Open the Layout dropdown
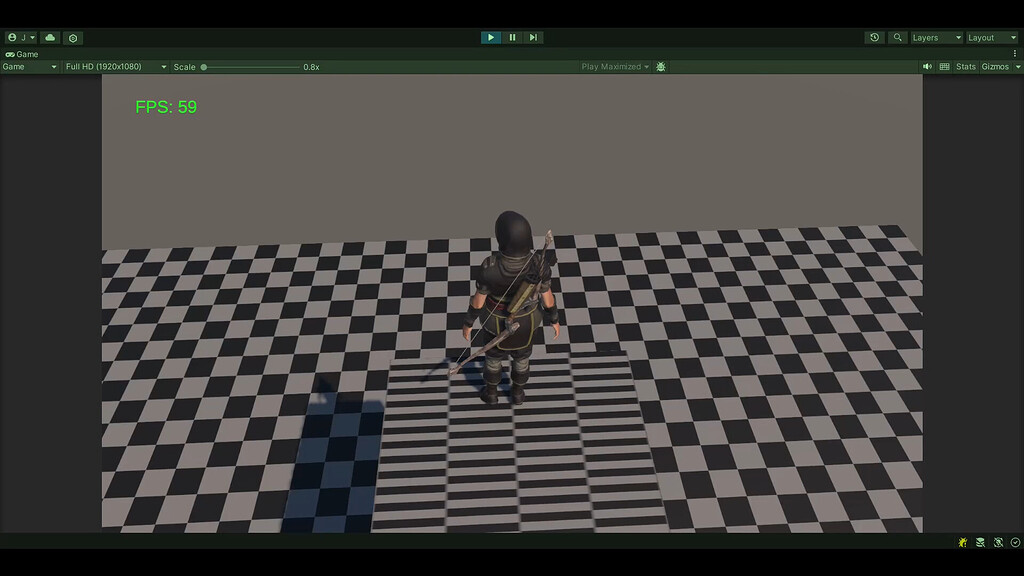Image resolution: width=1024 pixels, height=576 pixels. (x=990, y=37)
